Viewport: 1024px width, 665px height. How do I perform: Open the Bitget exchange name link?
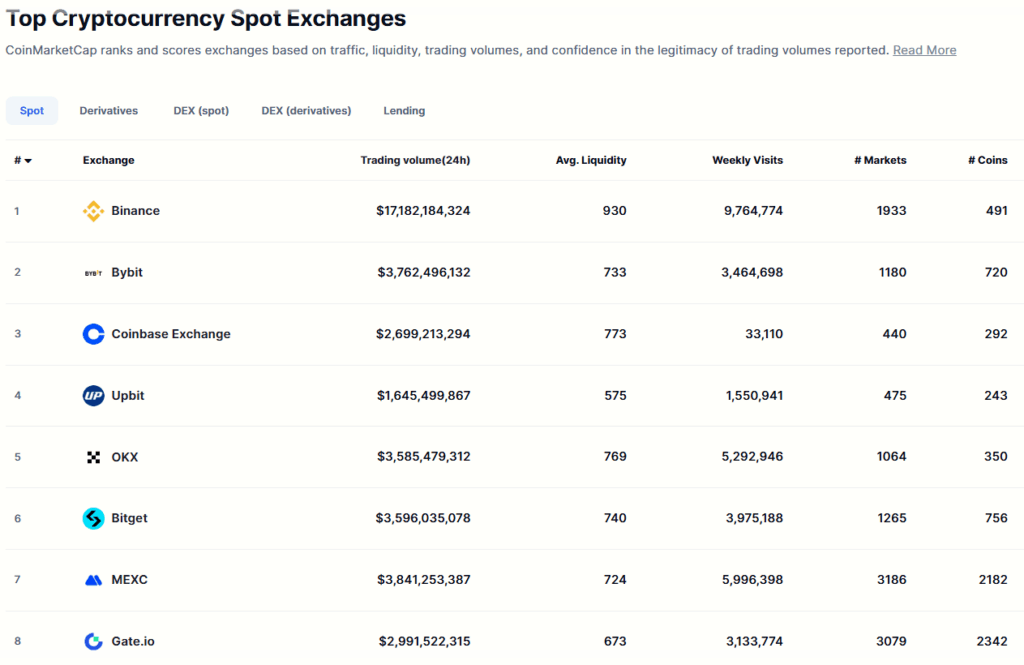[129, 518]
